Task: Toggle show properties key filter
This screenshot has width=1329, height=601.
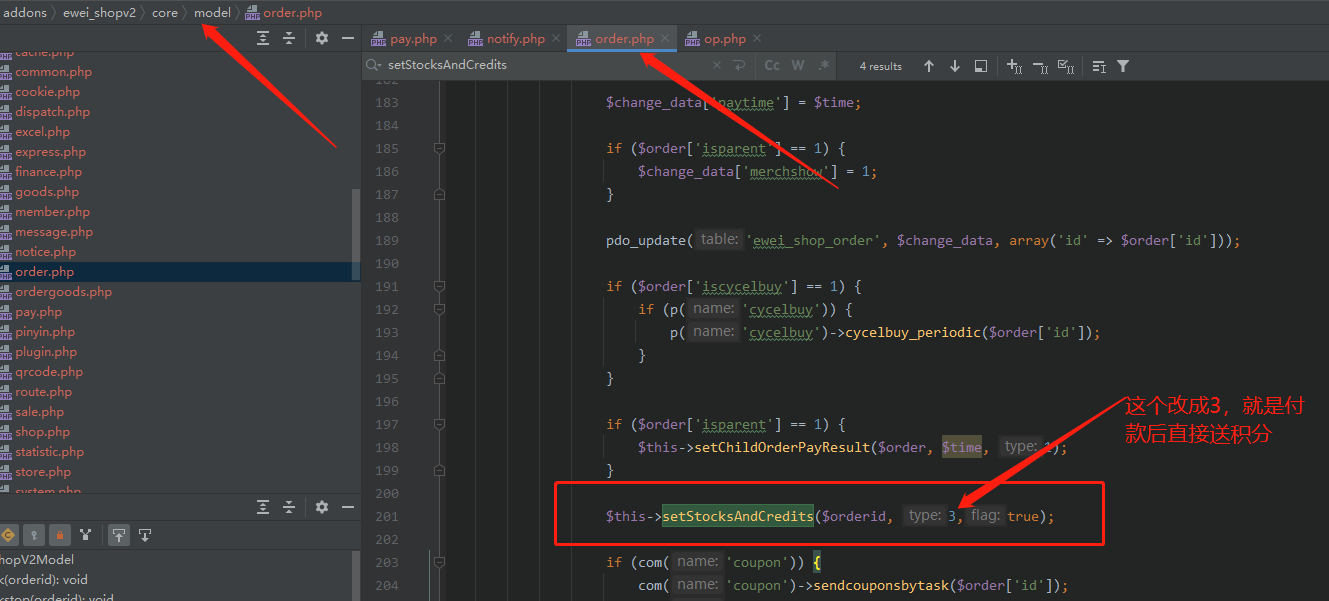Action: [34, 535]
